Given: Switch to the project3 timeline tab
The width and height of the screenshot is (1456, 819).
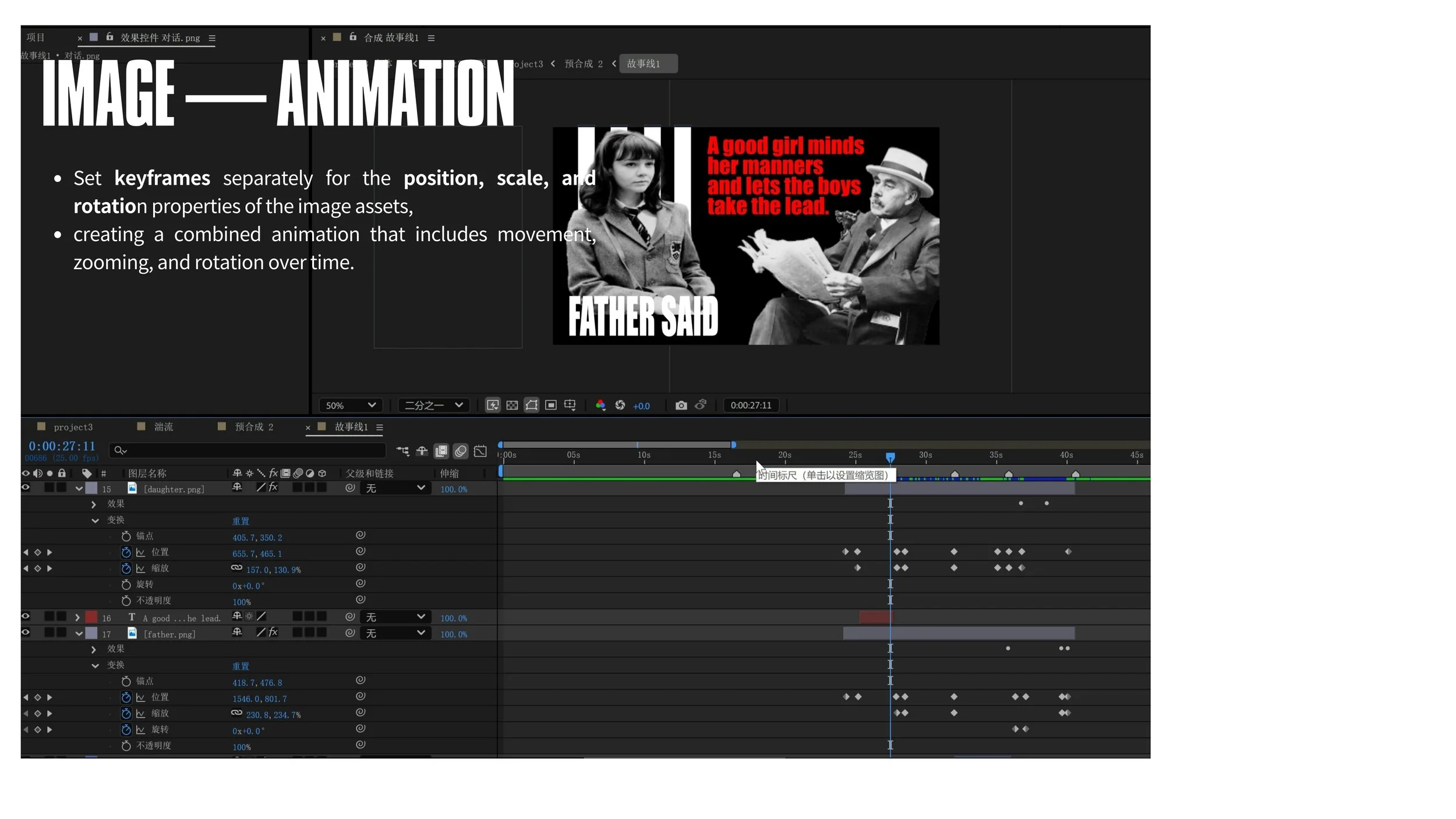Looking at the screenshot, I should (73, 428).
